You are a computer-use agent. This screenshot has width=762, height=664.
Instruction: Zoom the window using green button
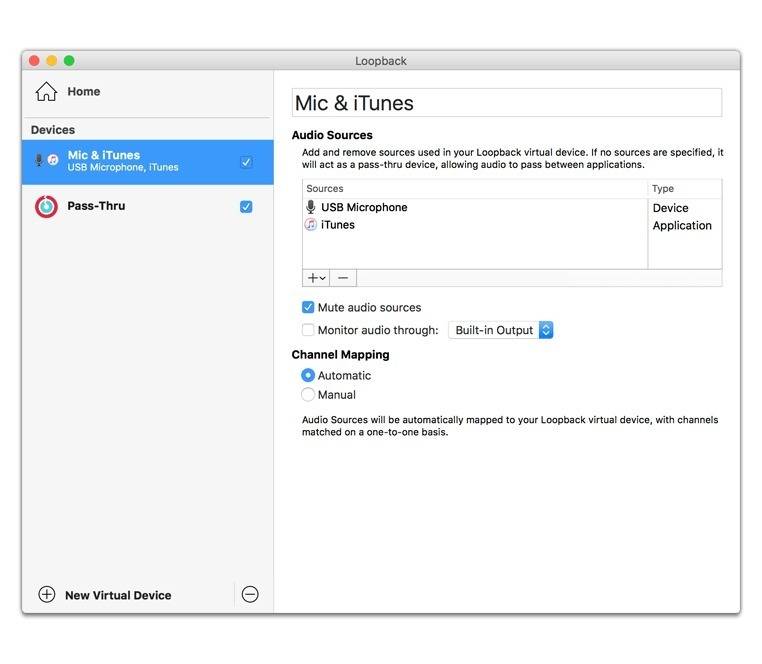[x=69, y=61]
